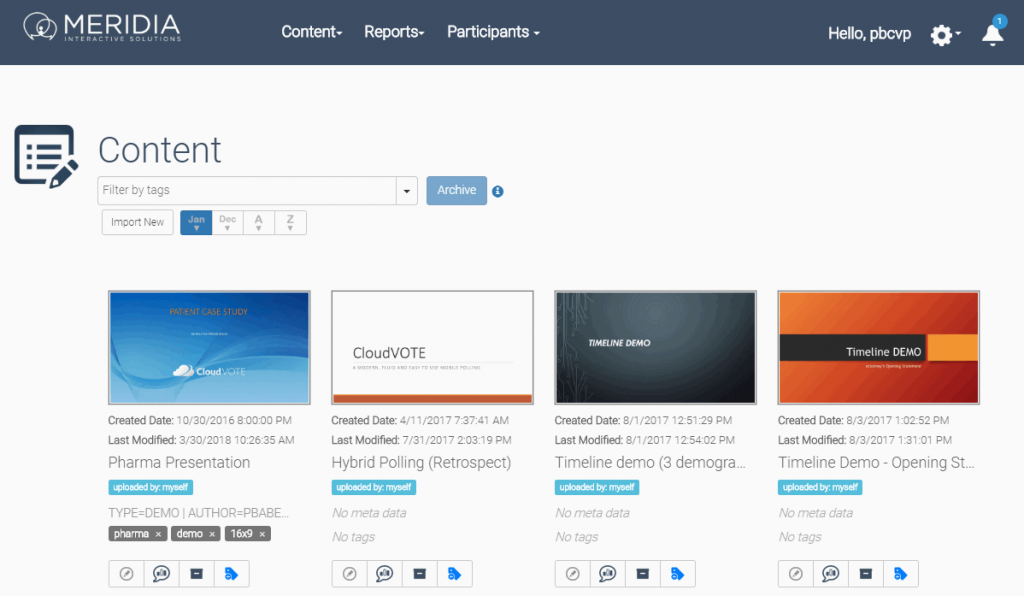
Task: Toggle the Z alphabetical sort button
Action: click(290, 222)
